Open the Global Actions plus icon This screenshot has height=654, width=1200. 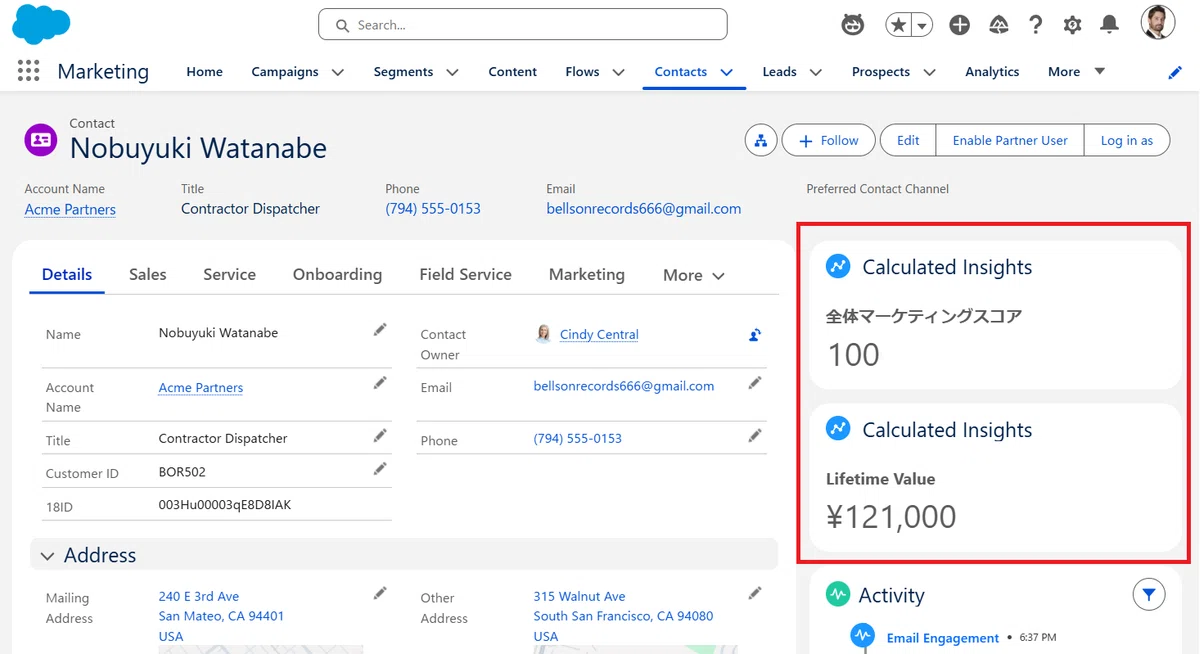click(x=960, y=25)
